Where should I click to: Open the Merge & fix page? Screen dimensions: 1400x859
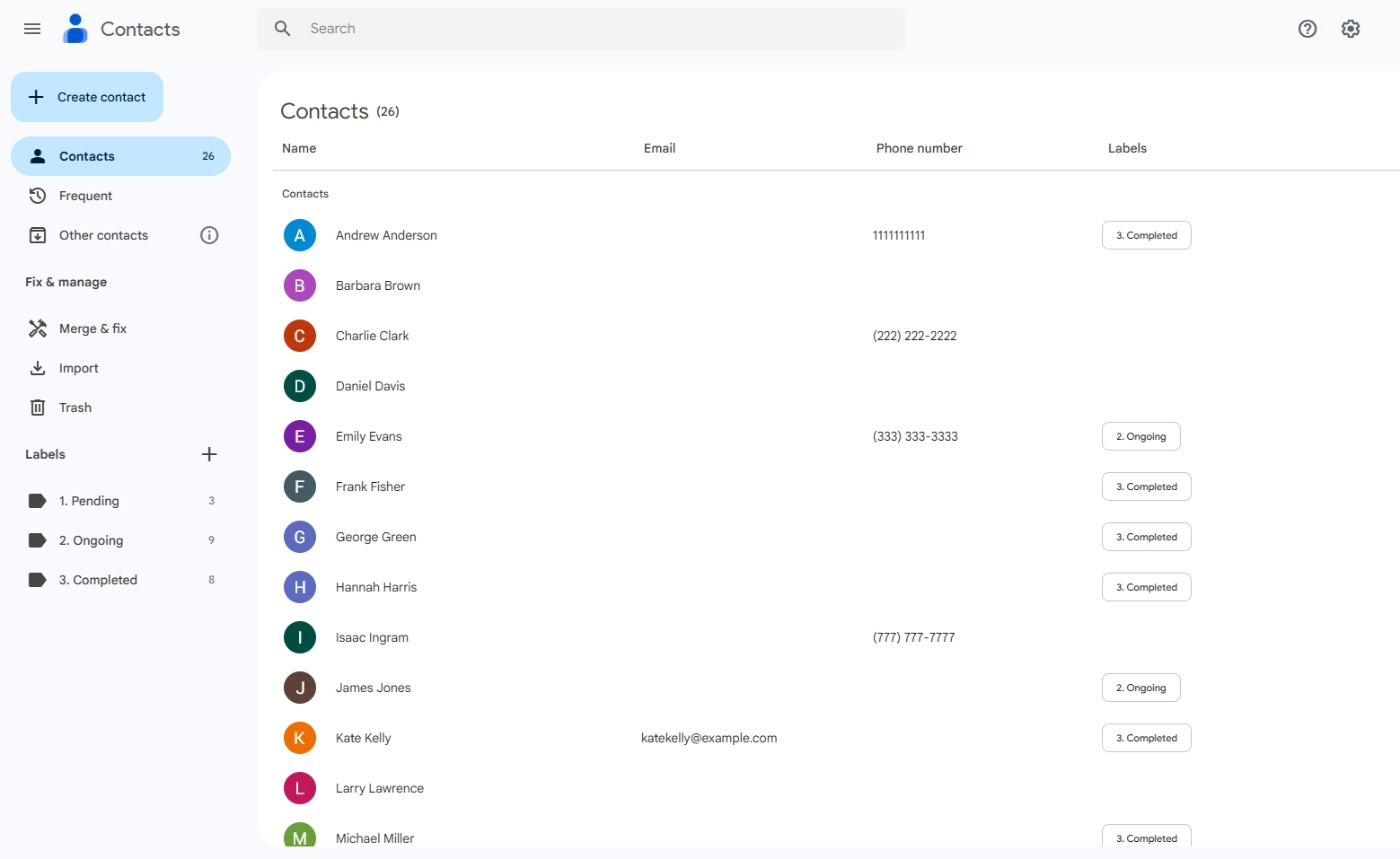click(120, 329)
